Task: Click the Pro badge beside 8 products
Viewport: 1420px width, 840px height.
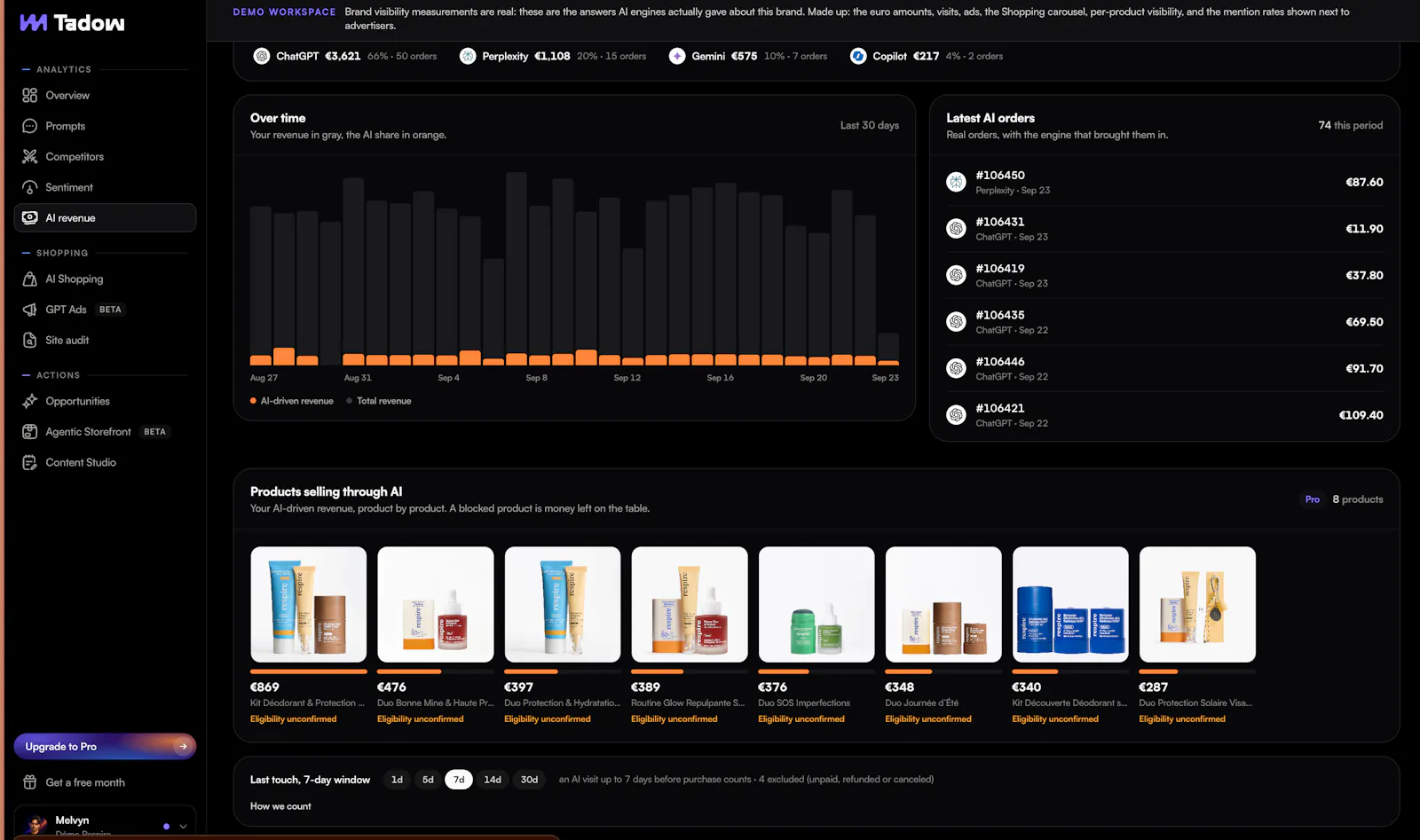Action: coord(1313,499)
